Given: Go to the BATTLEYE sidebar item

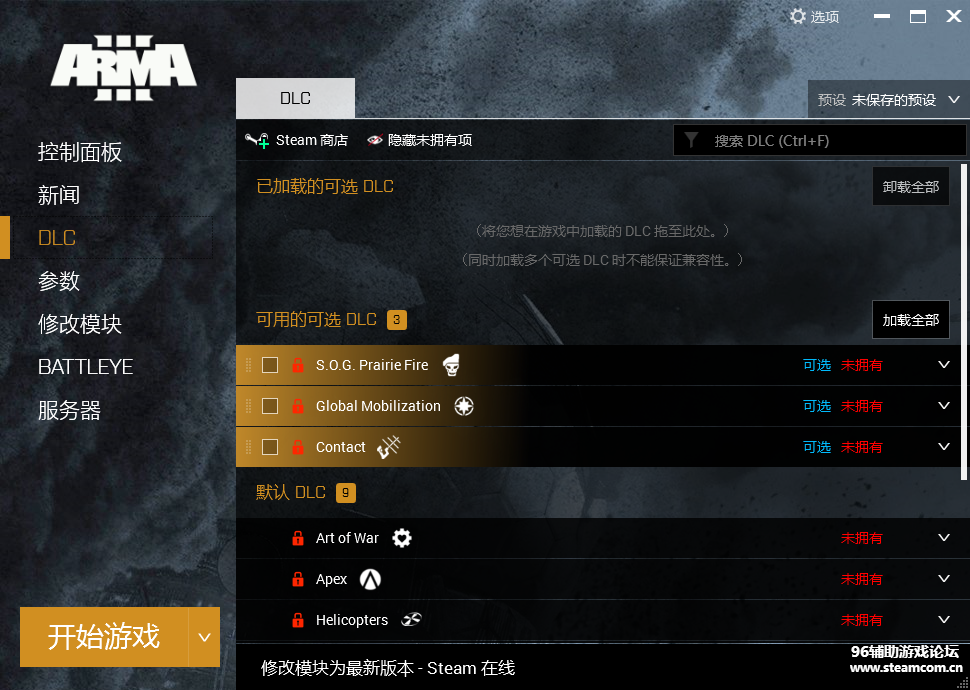Looking at the screenshot, I should 85,367.
